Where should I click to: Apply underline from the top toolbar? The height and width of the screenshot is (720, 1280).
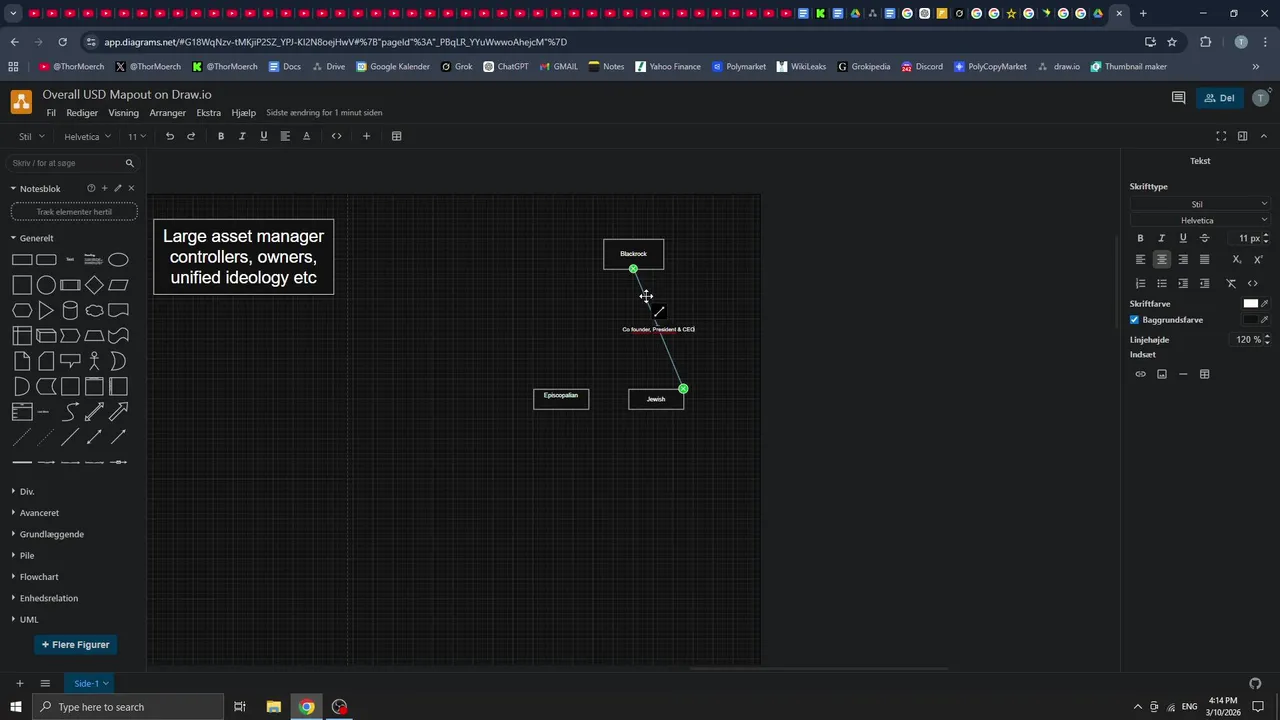pyautogui.click(x=264, y=136)
